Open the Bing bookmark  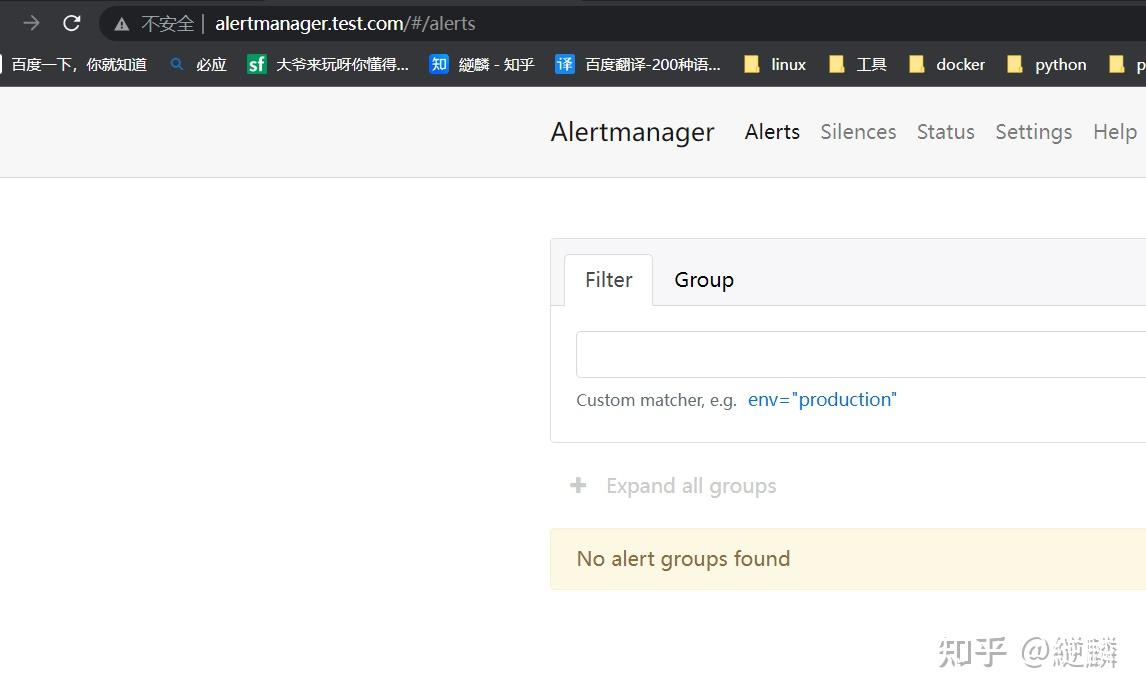198,64
